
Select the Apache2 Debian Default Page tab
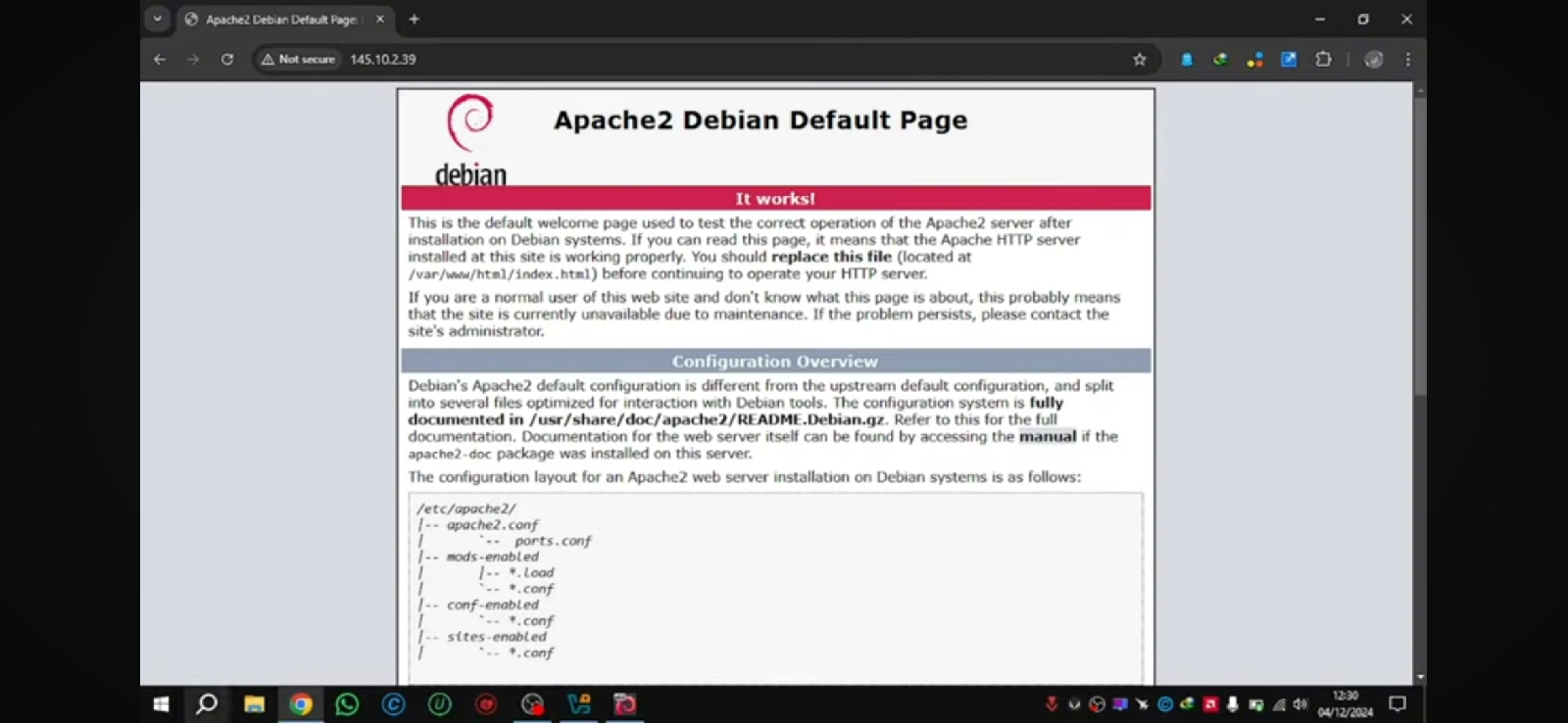[x=284, y=20]
